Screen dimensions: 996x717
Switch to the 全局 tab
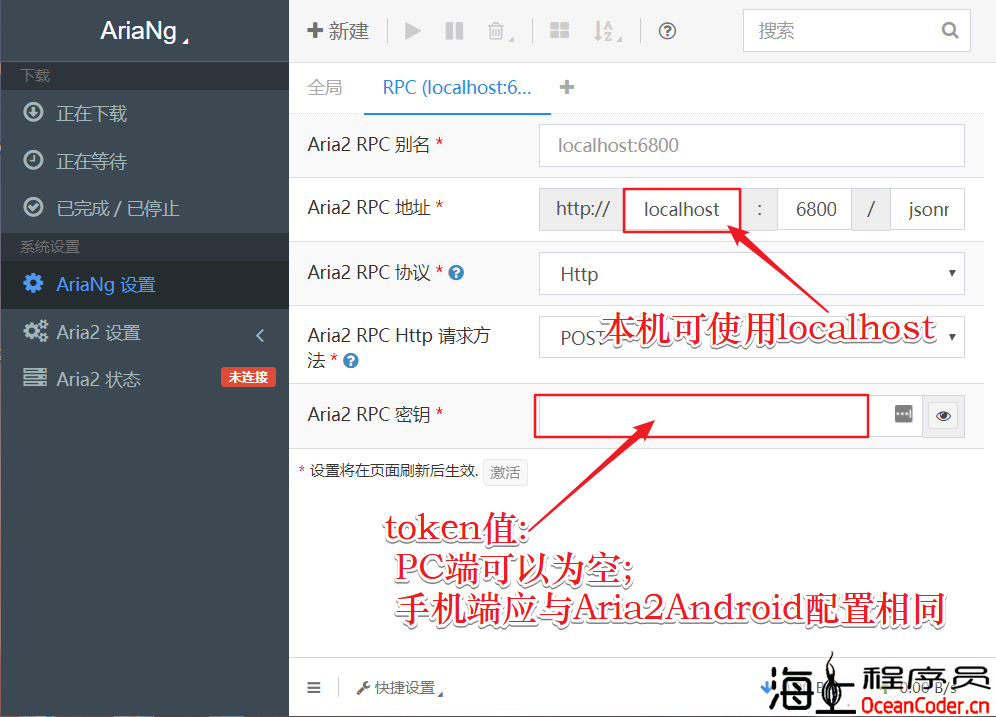325,87
